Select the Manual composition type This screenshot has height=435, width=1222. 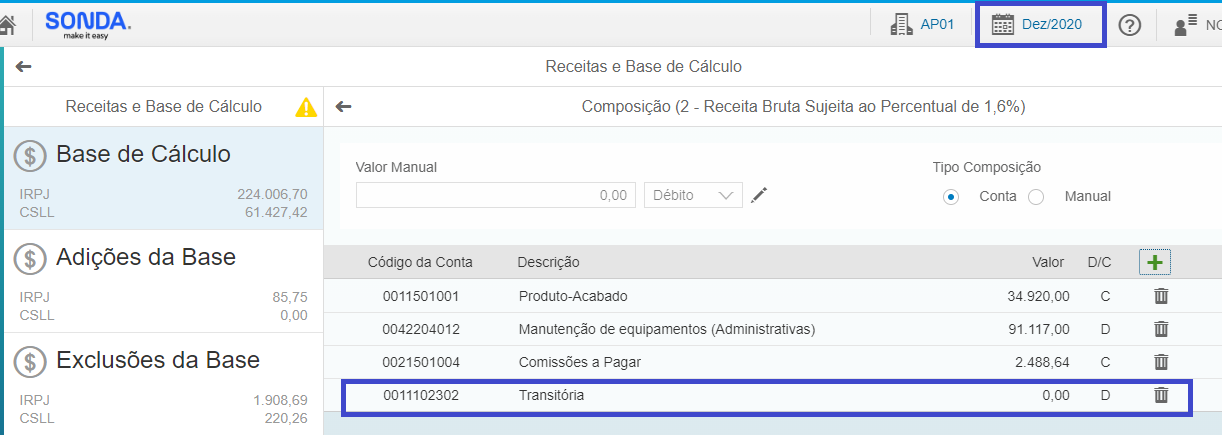1036,196
